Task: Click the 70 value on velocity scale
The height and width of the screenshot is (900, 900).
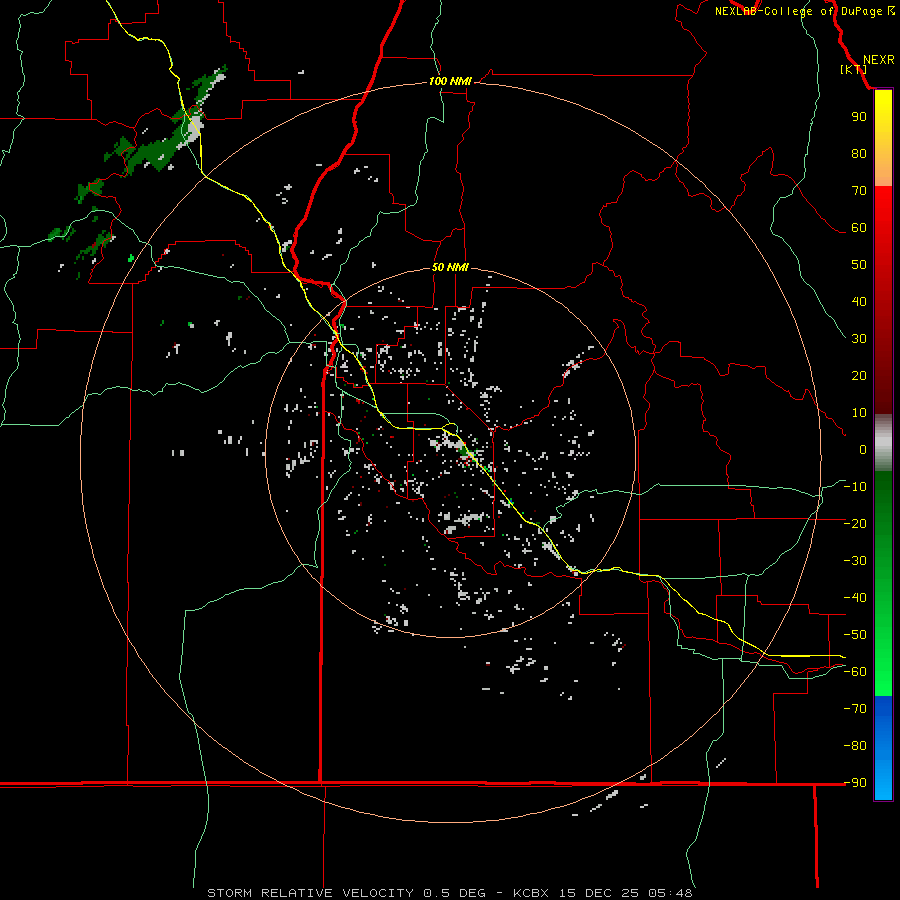Action: pos(859,191)
